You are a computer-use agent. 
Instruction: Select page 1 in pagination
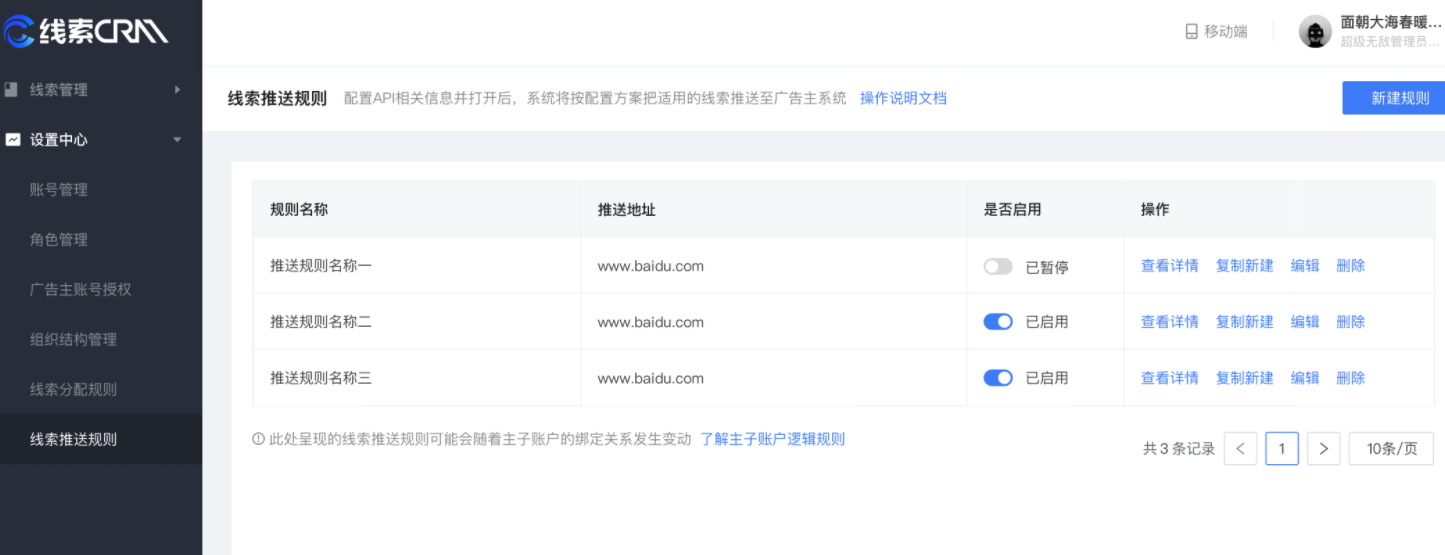click(1282, 449)
